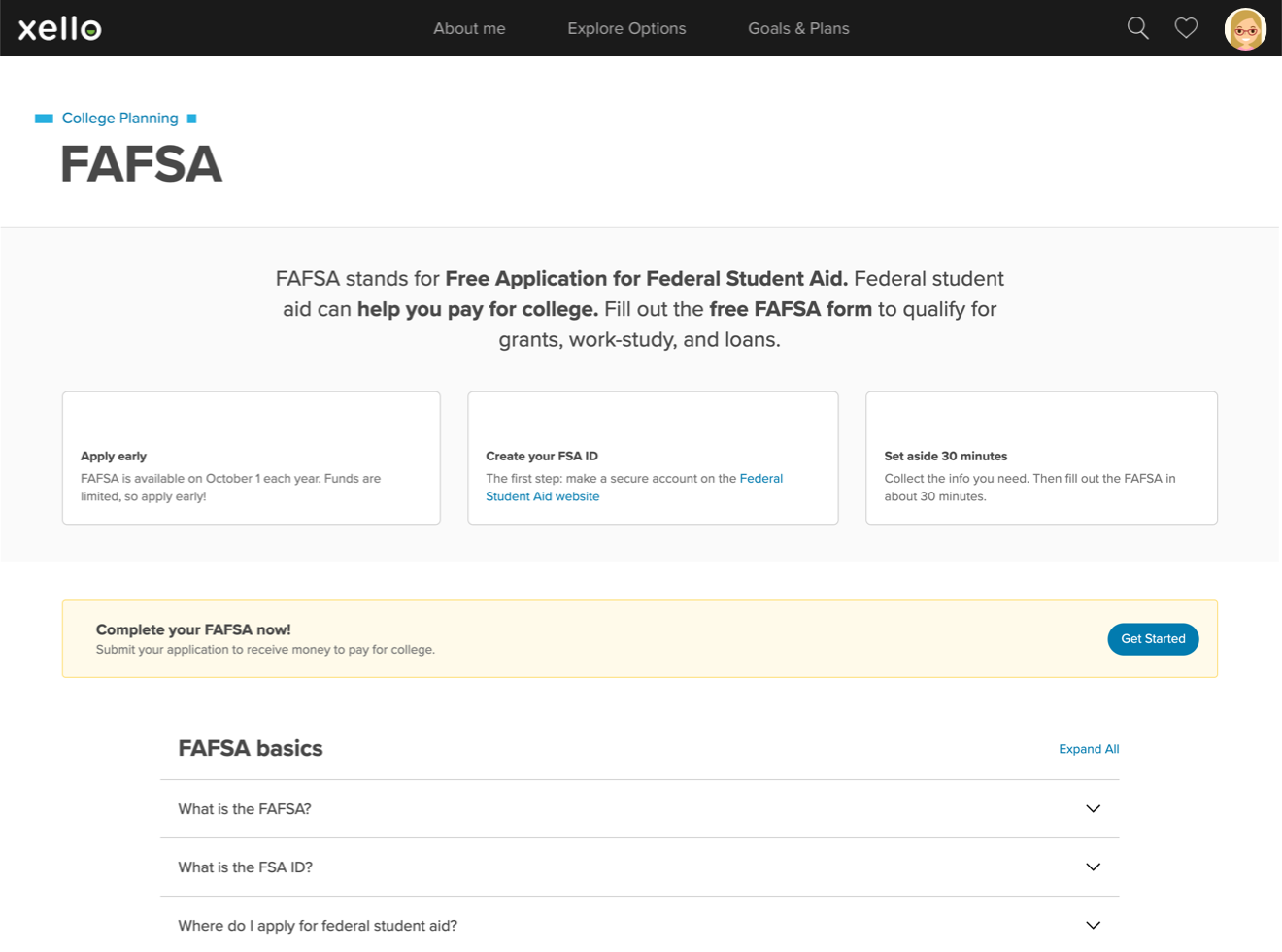The image size is (1282, 952).
Task: Click the 'Complete your FAFSA now!' heading
Action: [x=193, y=629]
